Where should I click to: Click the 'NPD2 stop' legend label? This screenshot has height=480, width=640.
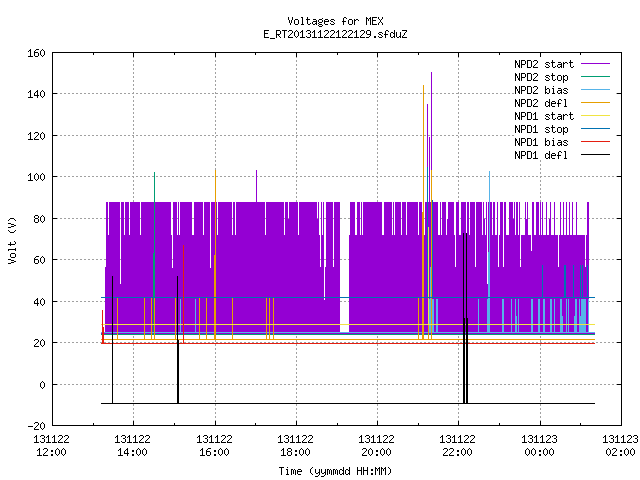541,77
